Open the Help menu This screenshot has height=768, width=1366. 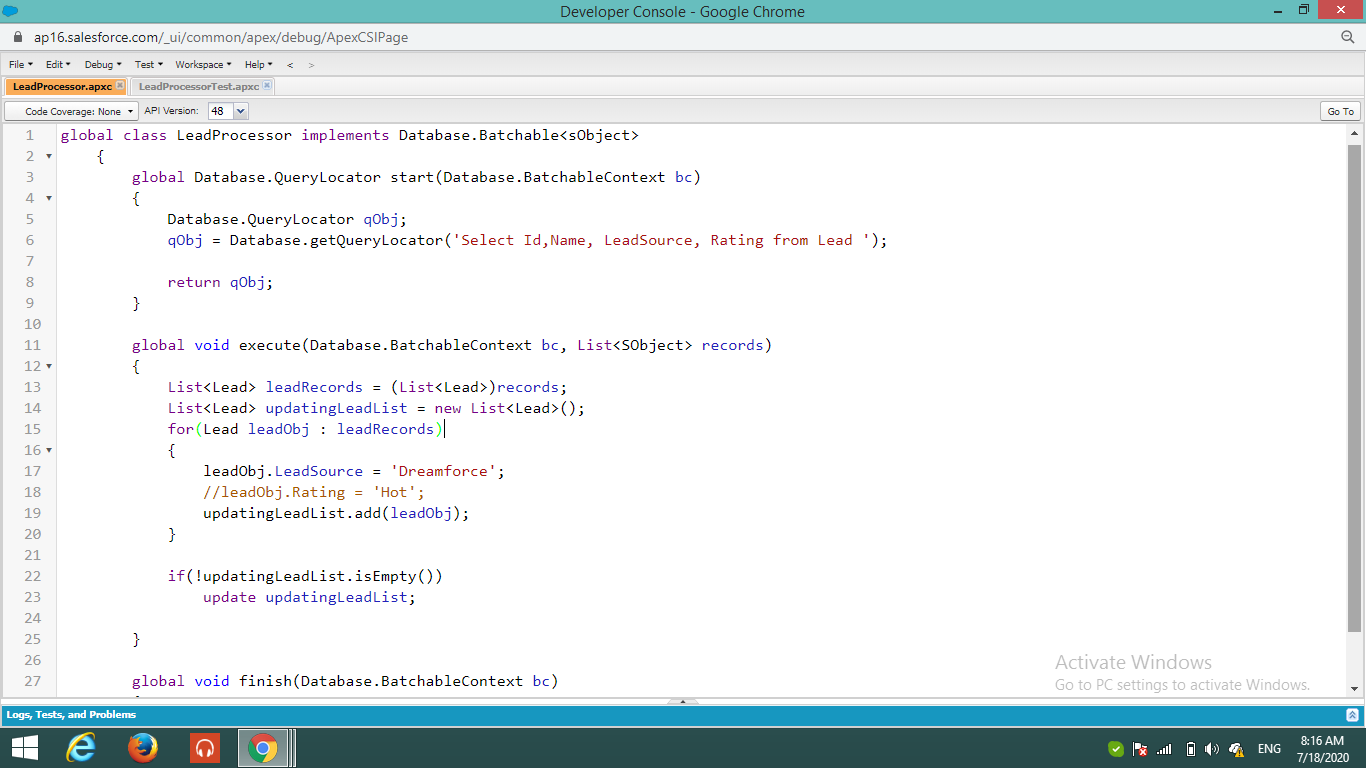[258, 65]
